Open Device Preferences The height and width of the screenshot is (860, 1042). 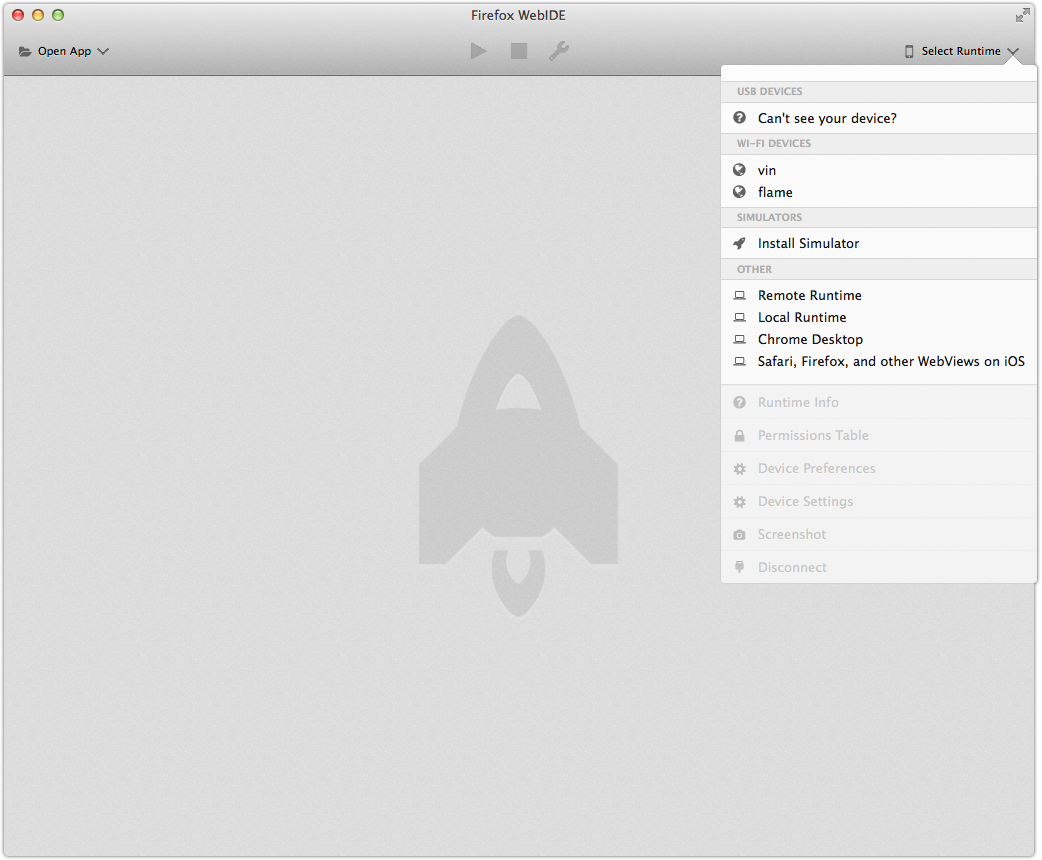[x=879, y=469]
